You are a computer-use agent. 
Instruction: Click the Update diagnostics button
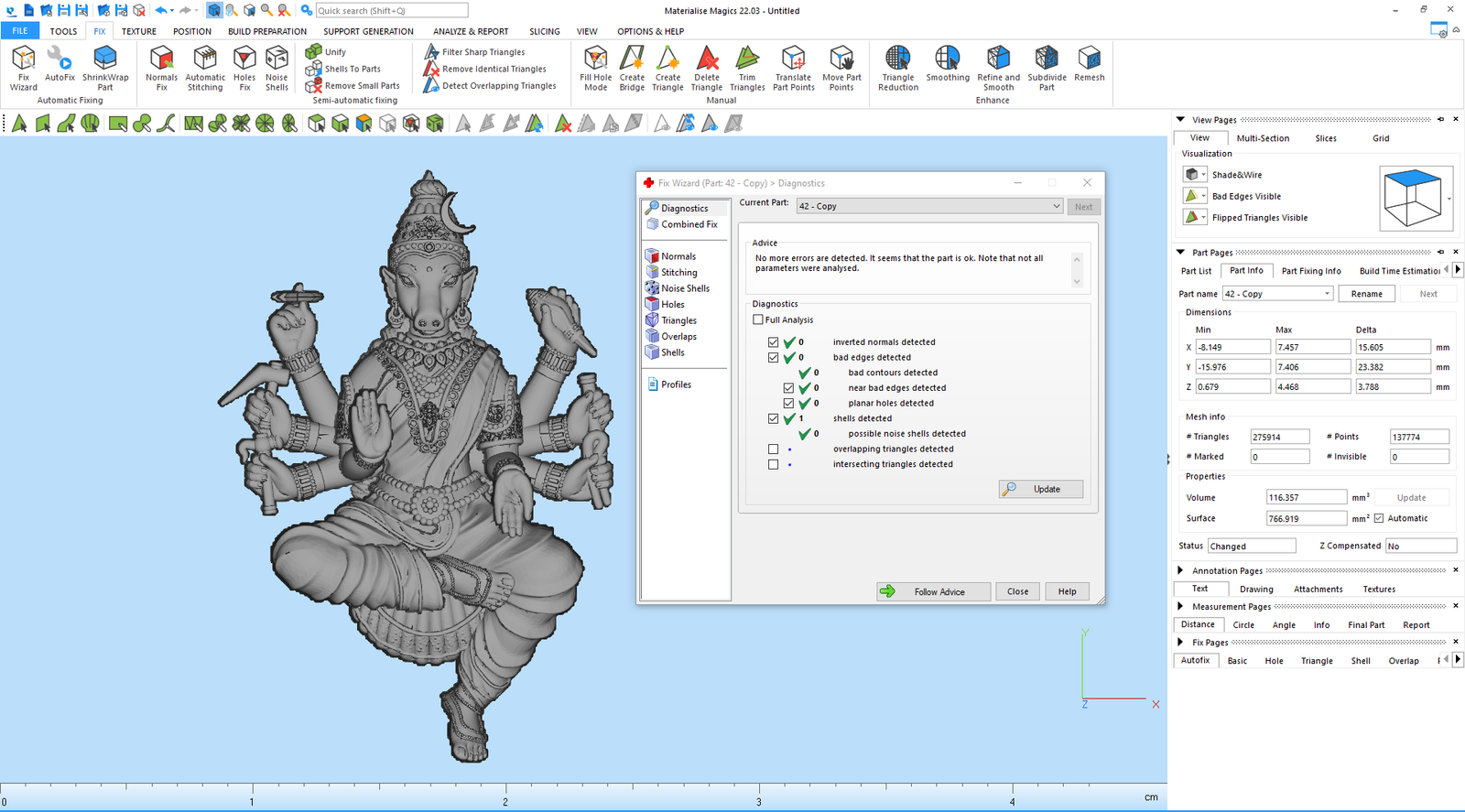click(x=1041, y=489)
